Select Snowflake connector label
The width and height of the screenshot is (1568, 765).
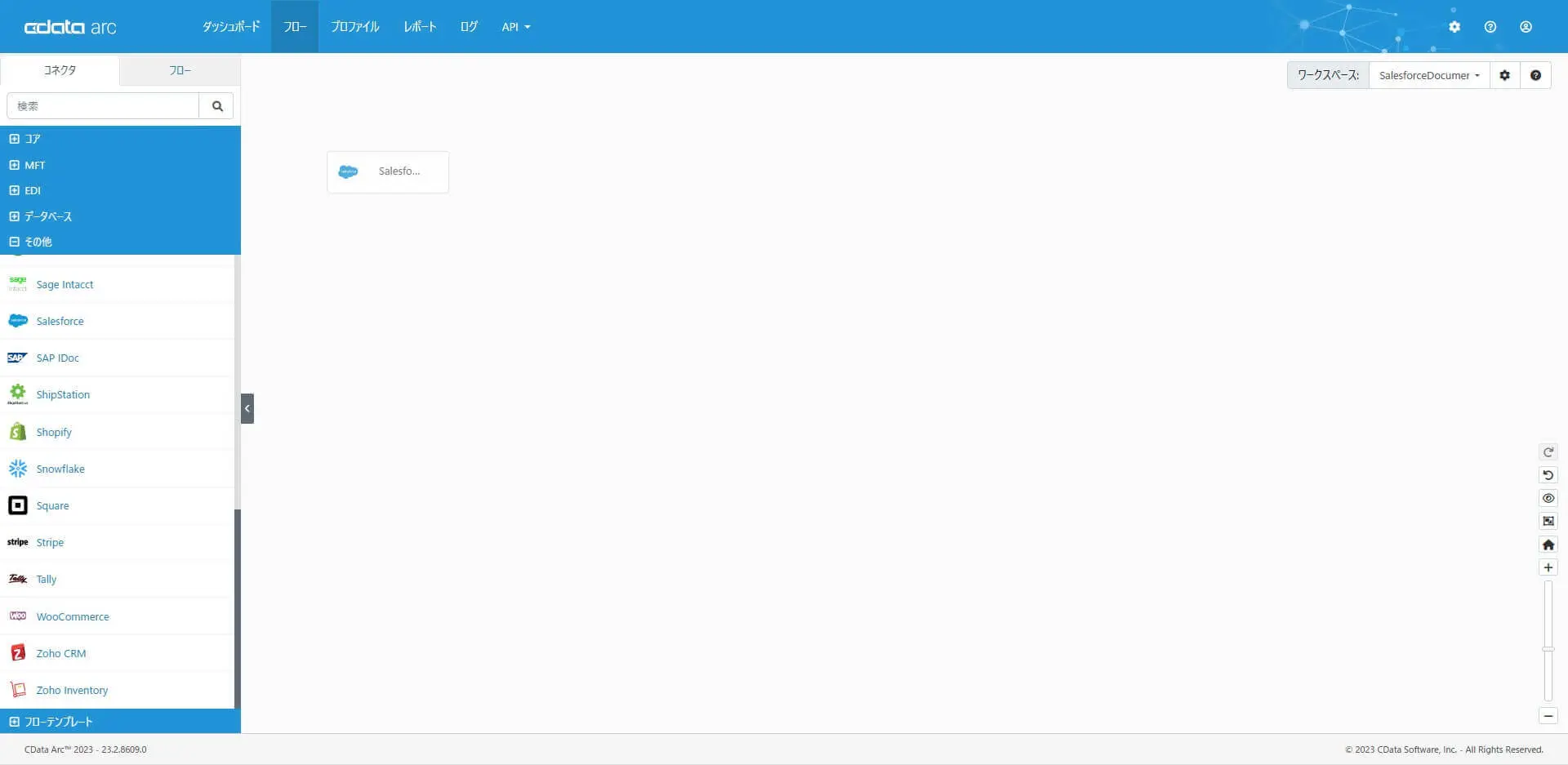(x=60, y=469)
